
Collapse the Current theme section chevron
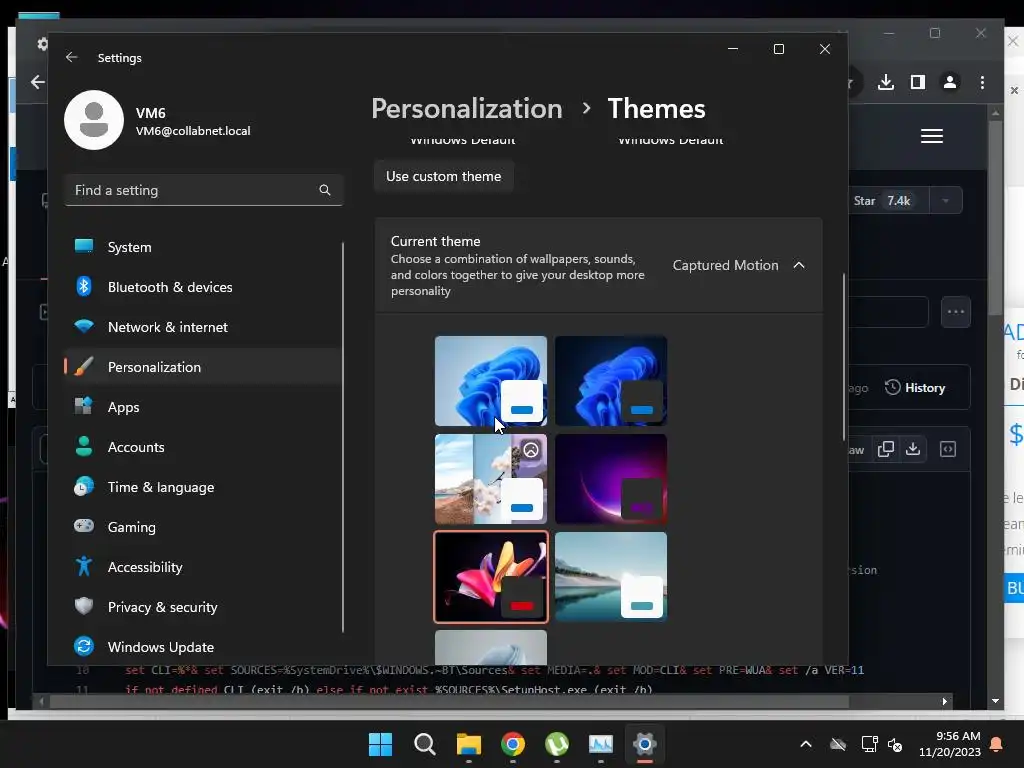tap(799, 265)
